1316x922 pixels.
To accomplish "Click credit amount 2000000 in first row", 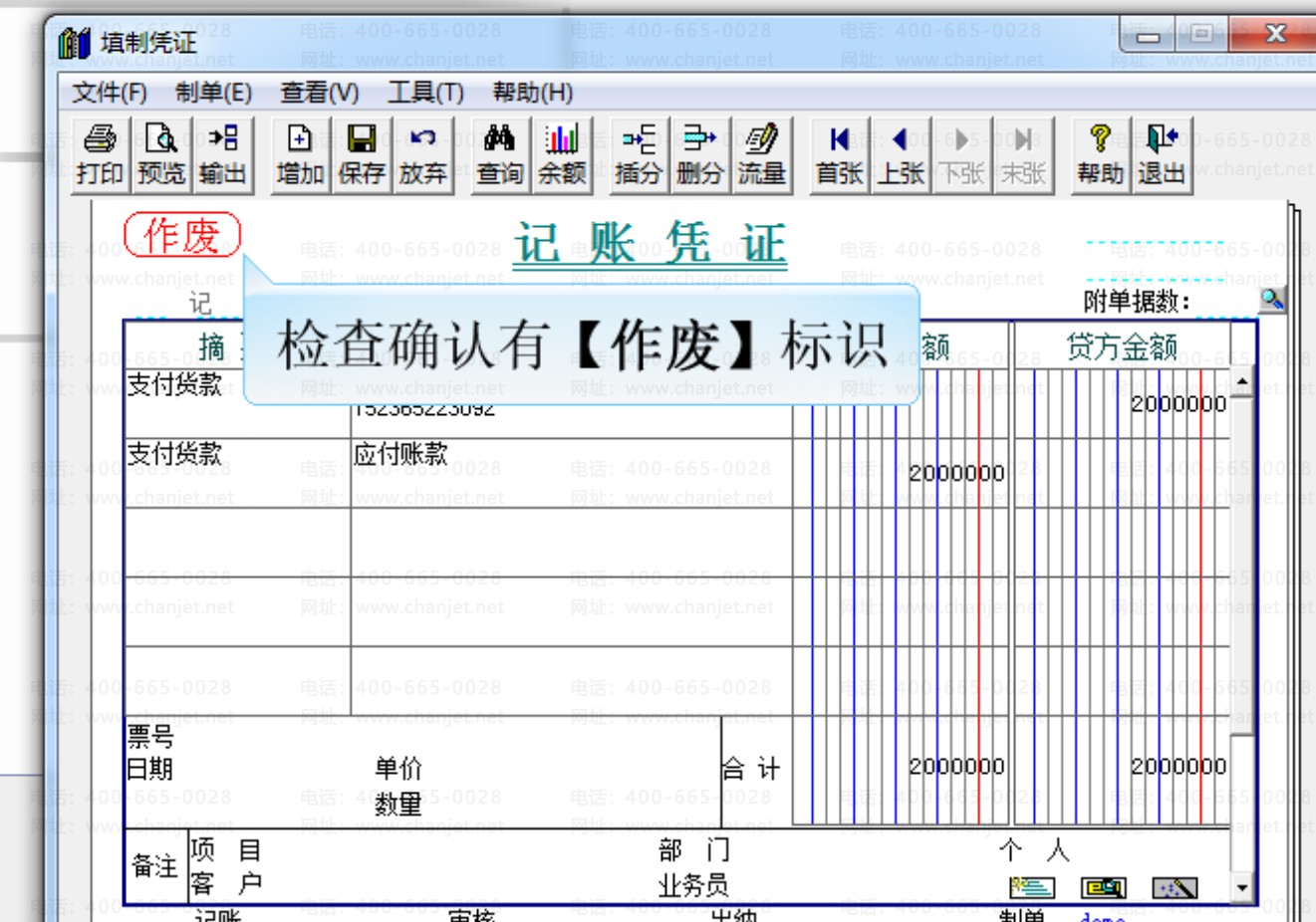I will [1179, 403].
